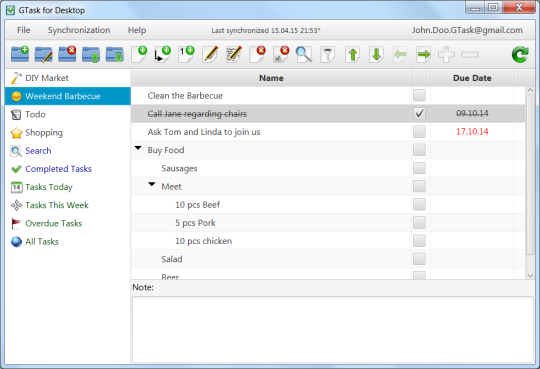Collapse the Meet subtask group
This screenshot has height=369, width=540.
pyautogui.click(x=152, y=184)
